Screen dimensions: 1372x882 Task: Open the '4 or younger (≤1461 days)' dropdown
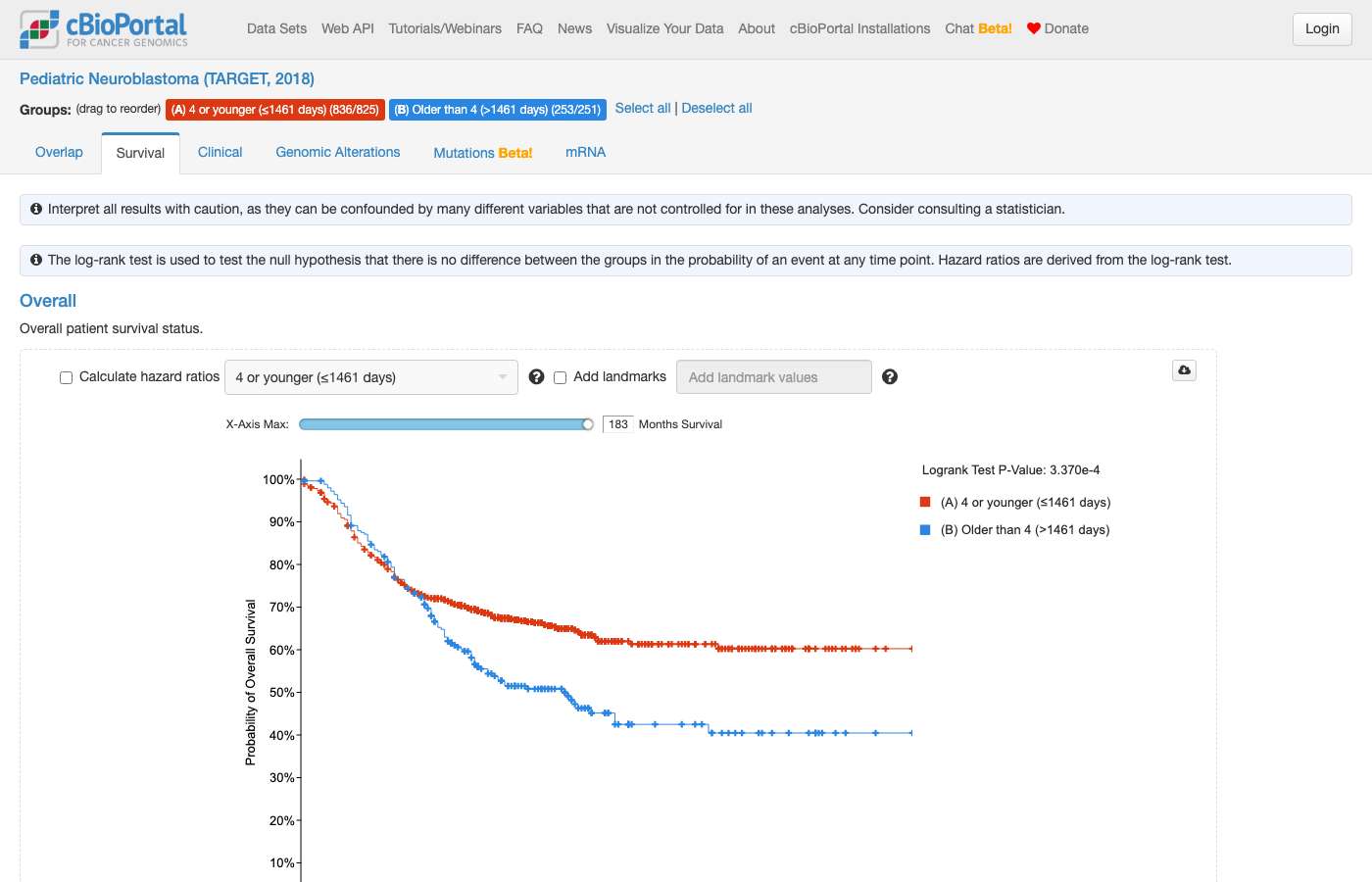point(371,377)
